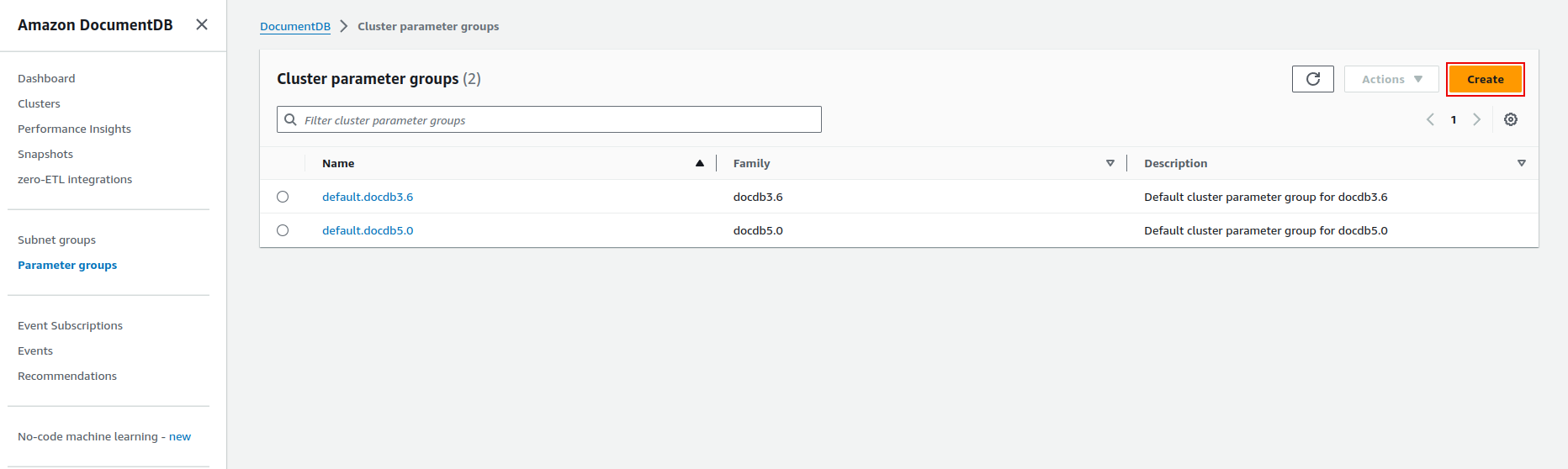Screen dimensions: 1568x469
Task: Open table preferences gear icon
Action: [x=1511, y=119]
